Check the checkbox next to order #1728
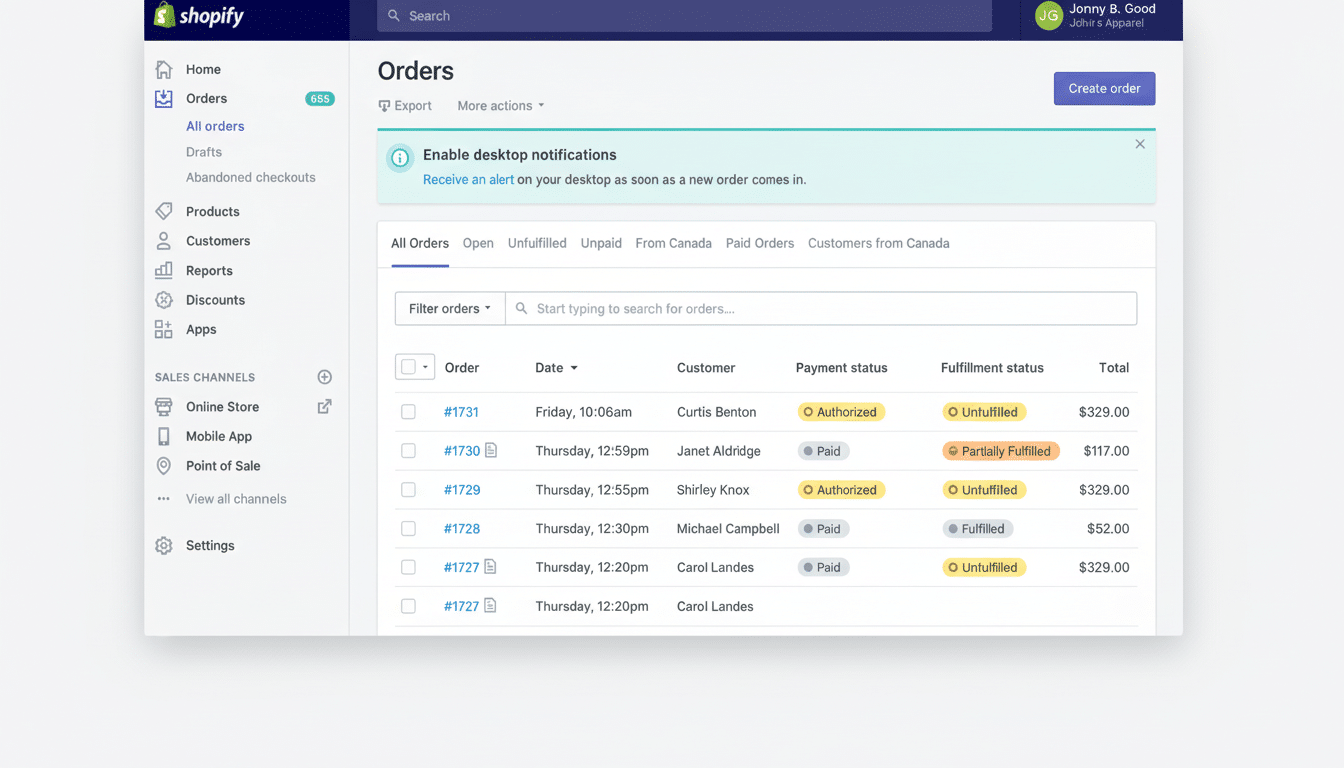This screenshot has width=1344, height=768. (x=408, y=528)
